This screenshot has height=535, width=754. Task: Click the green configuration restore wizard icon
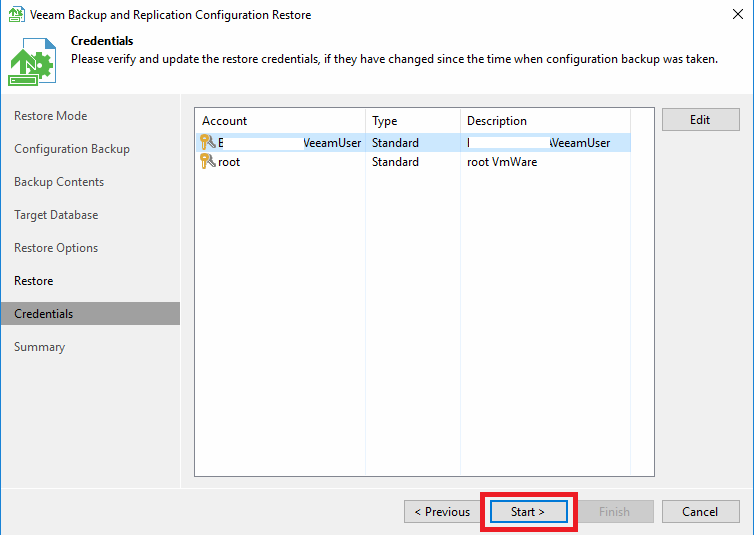coord(32,62)
